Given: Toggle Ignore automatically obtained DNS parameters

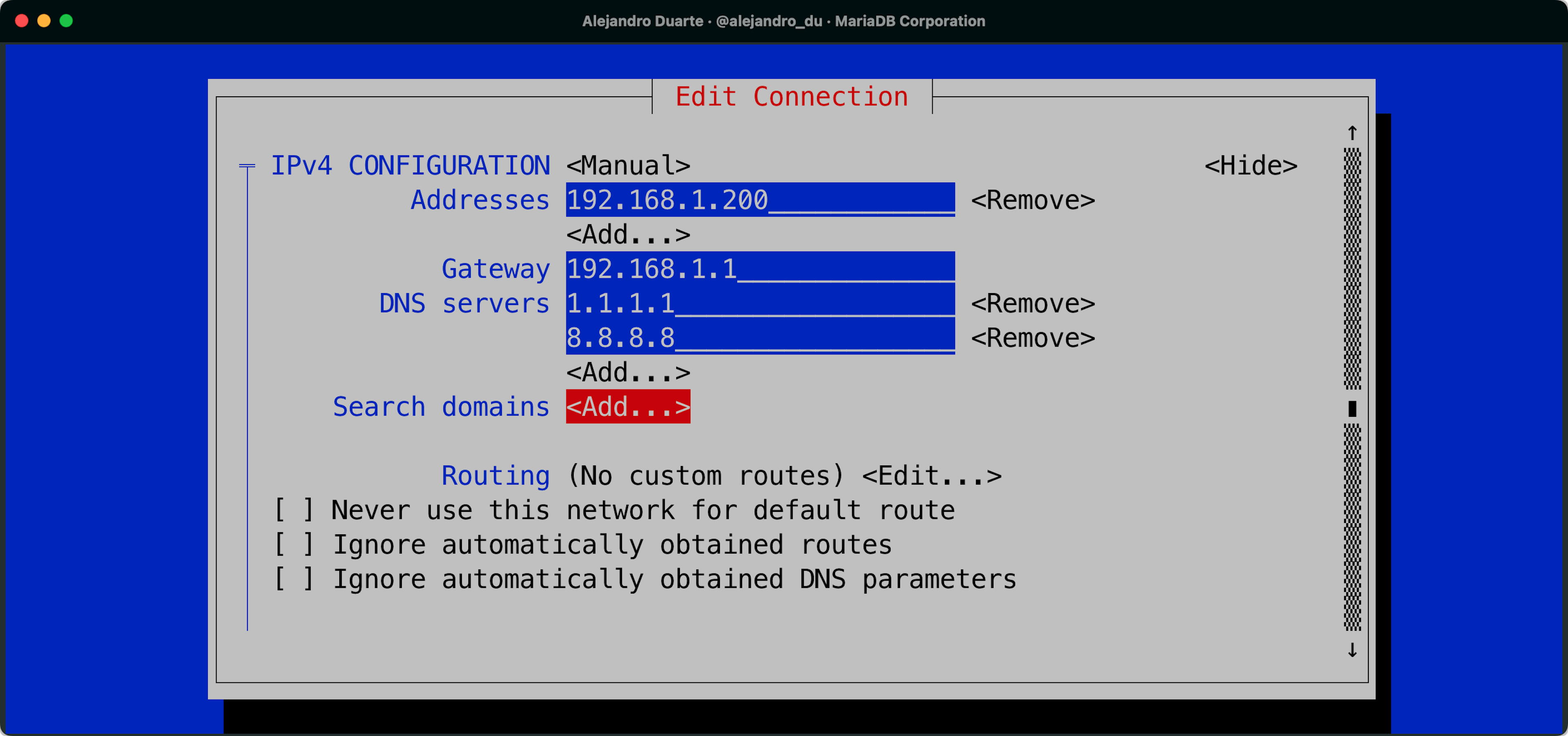Looking at the screenshot, I should click(294, 579).
